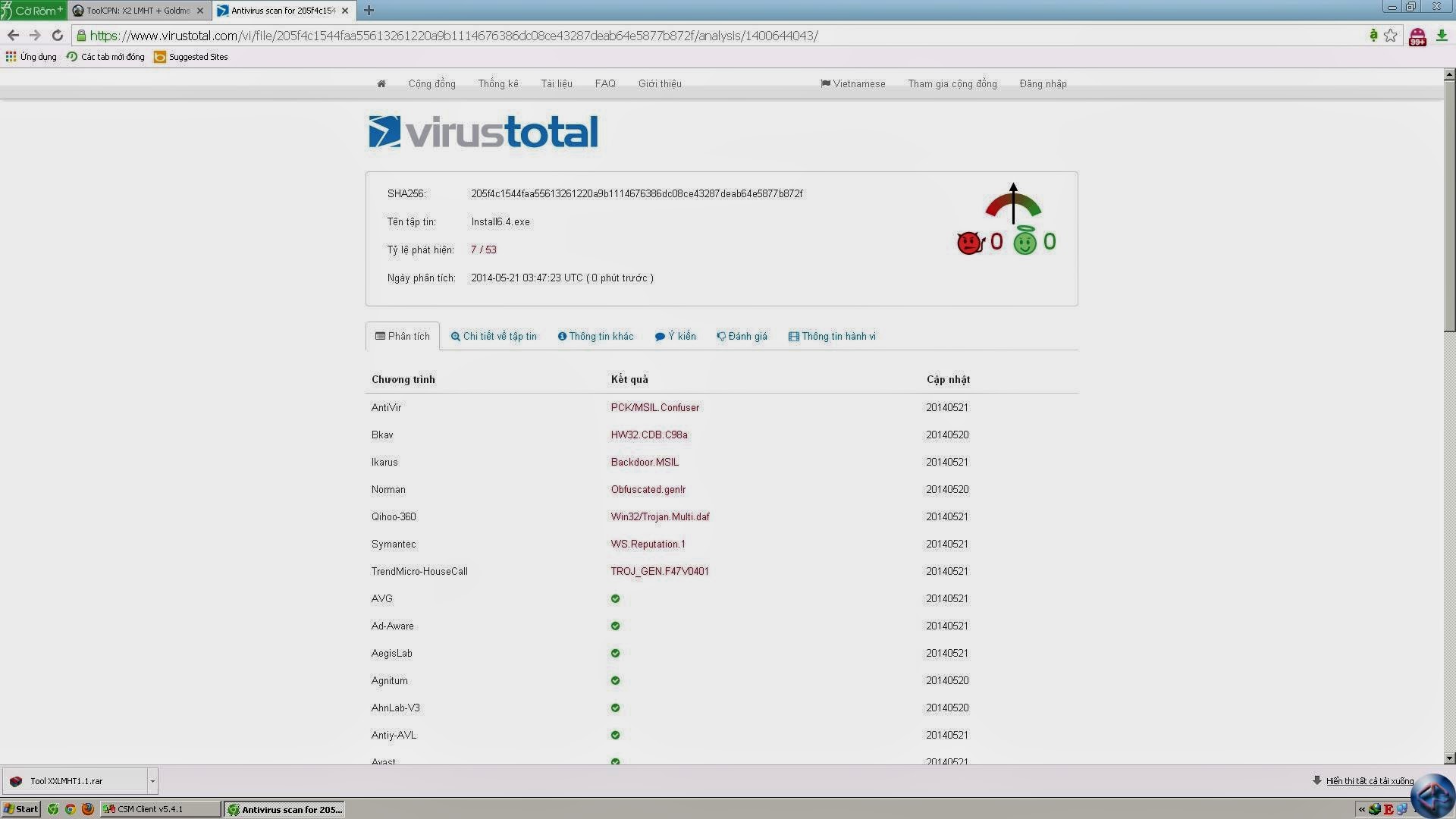Click the page vertical scrollbar thumb

pos(1449,206)
